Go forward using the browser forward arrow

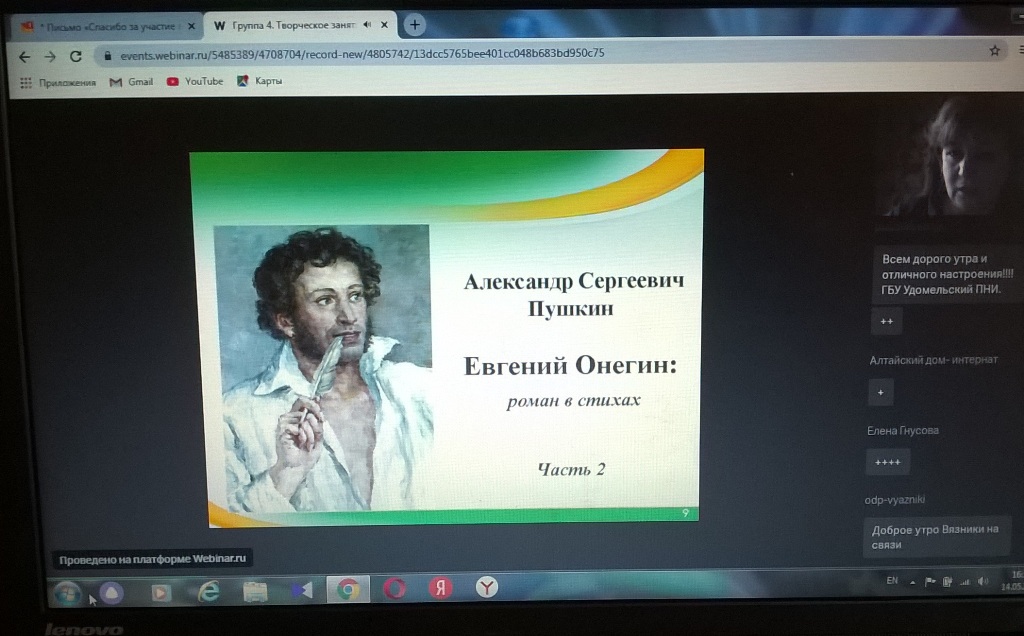[x=50, y=57]
